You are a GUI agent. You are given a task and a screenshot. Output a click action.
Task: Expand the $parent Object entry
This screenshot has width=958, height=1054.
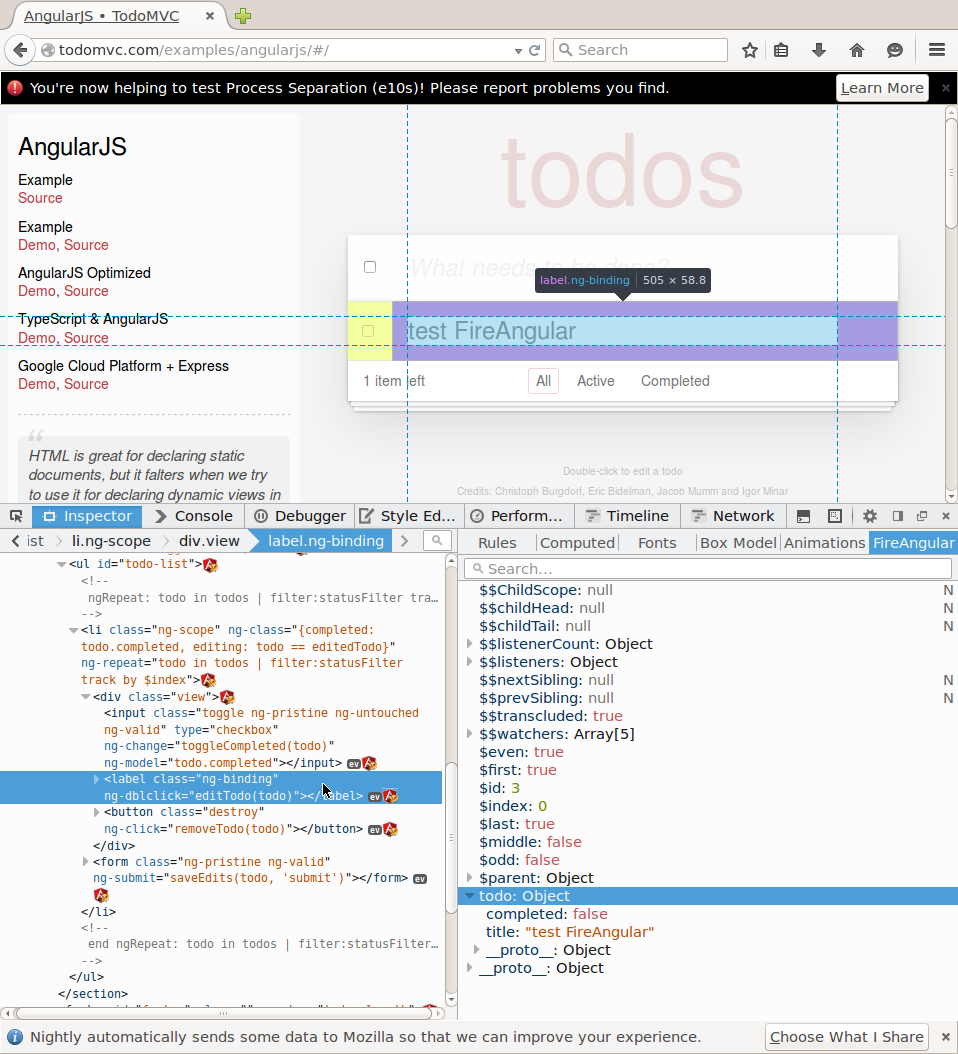(x=470, y=878)
